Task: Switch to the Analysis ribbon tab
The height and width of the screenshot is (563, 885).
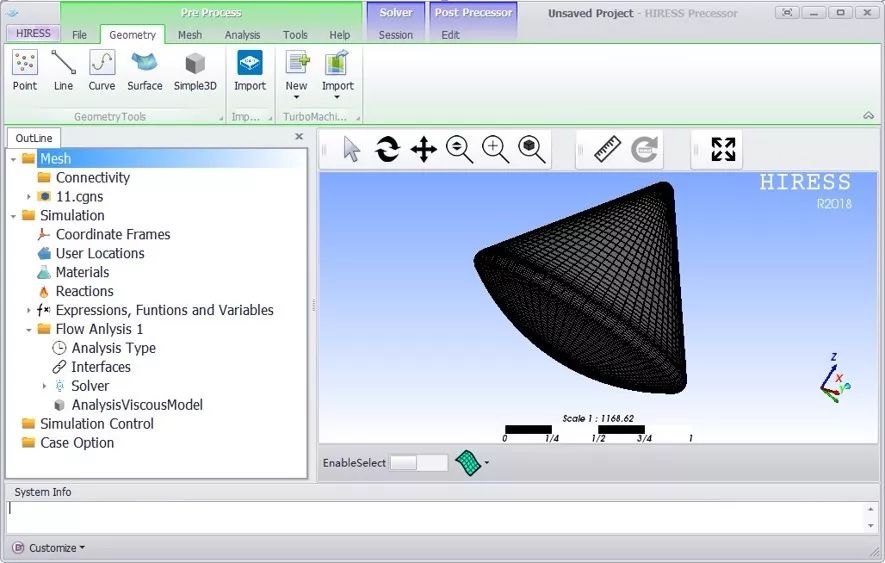Action: click(242, 35)
